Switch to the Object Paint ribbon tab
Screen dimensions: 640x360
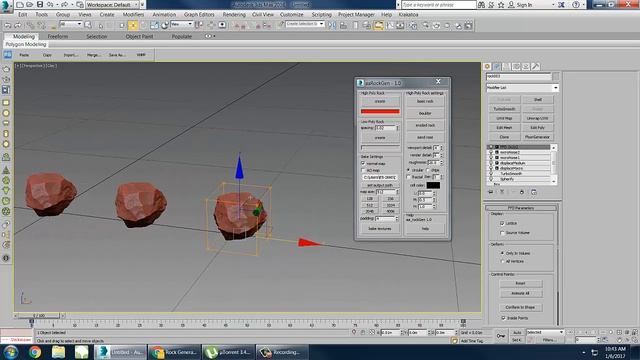(139, 36)
